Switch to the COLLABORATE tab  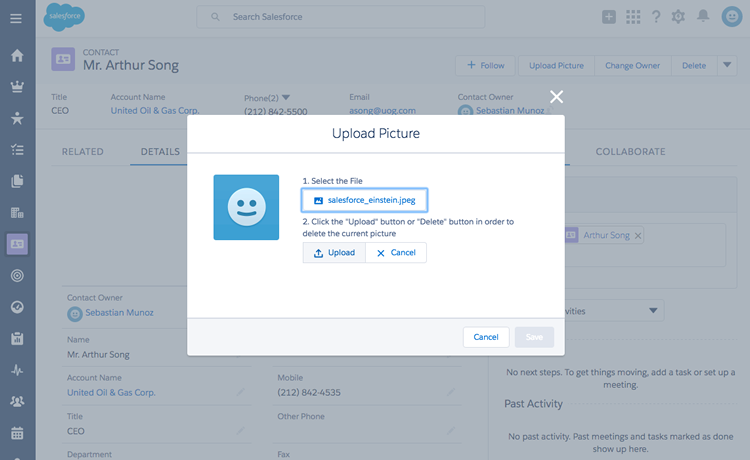pyautogui.click(x=630, y=152)
